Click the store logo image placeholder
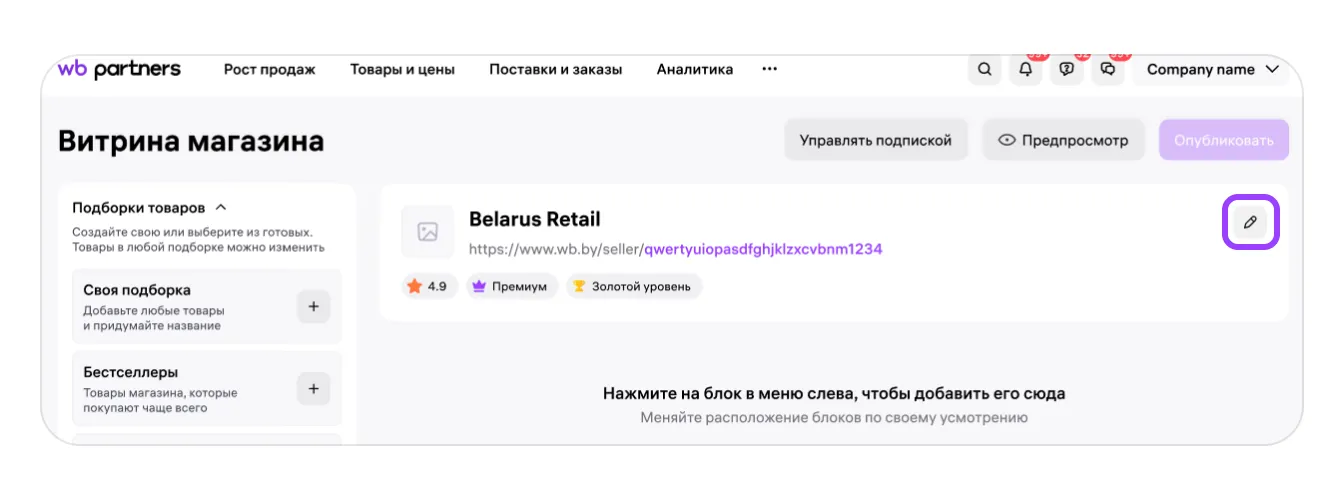The width and height of the screenshot is (1344, 500). tap(427, 232)
